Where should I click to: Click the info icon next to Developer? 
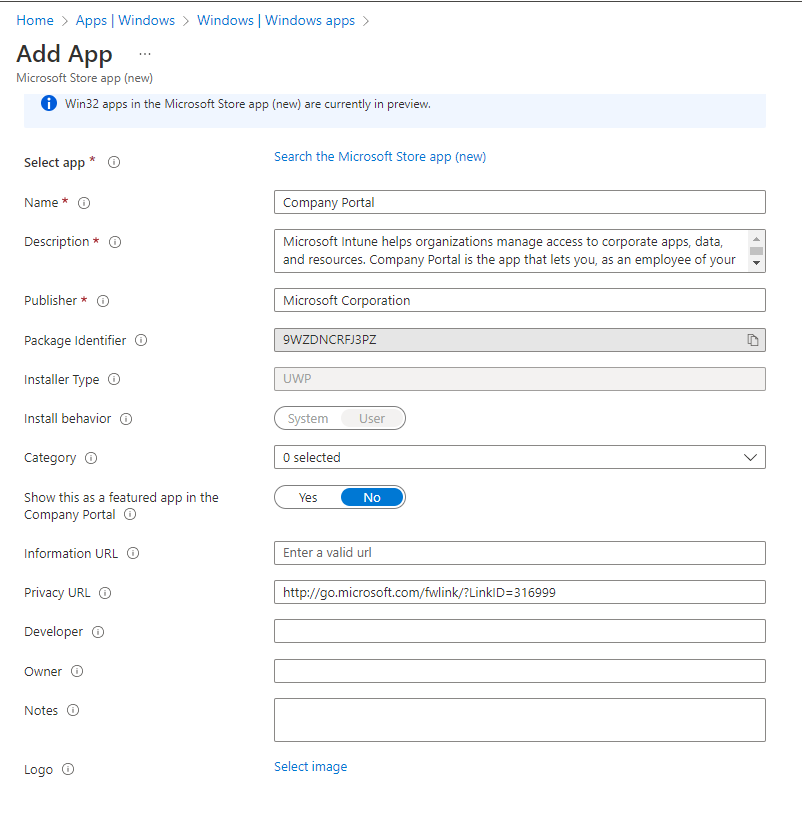[98, 632]
